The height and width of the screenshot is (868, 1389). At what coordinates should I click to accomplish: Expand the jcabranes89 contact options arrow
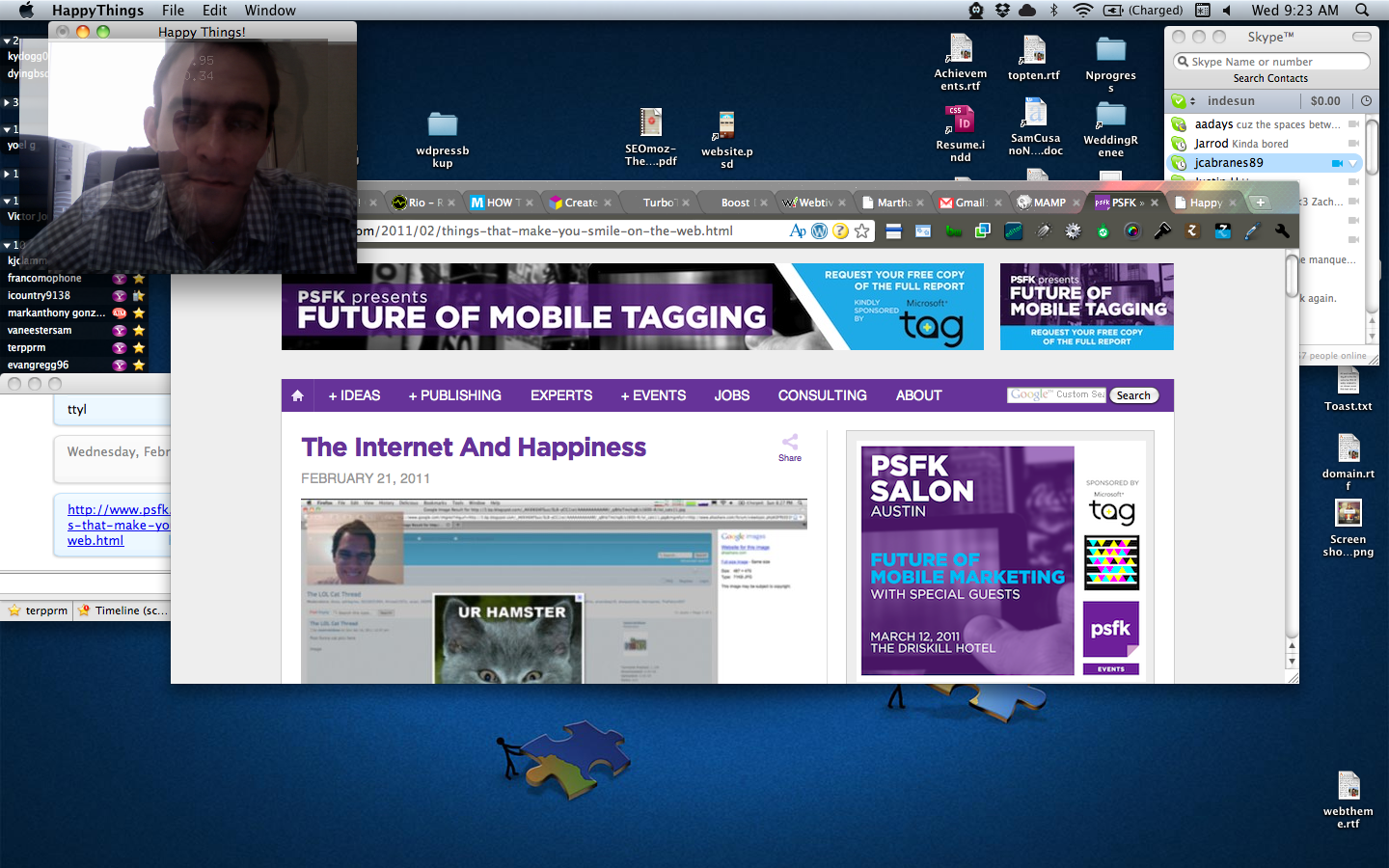pyautogui.click(x=1353, y=163)
